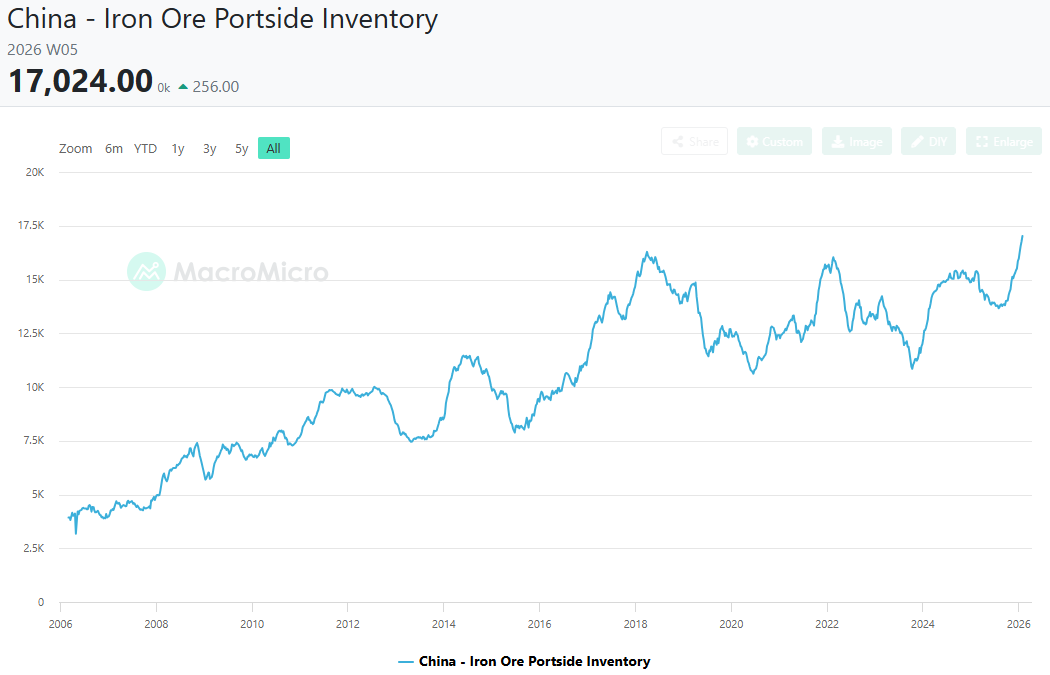Download the chart using the Image icon
The width and height of the screenshot is (1050, 675).
coord(837,142)
